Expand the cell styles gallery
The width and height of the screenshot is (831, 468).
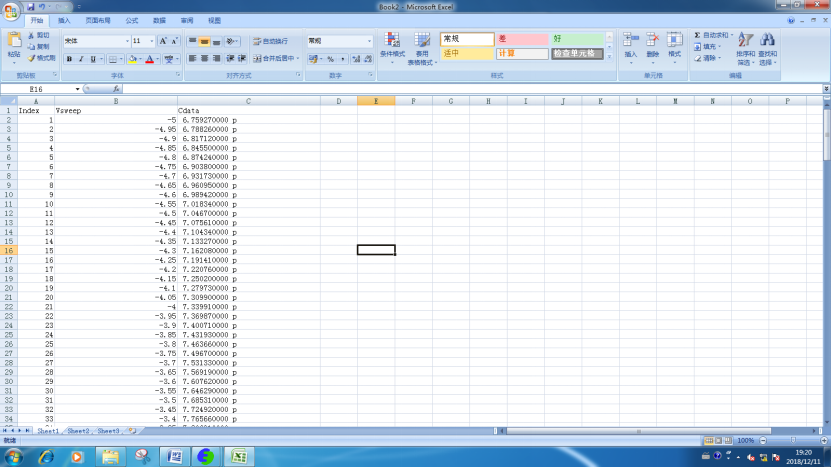609,57
